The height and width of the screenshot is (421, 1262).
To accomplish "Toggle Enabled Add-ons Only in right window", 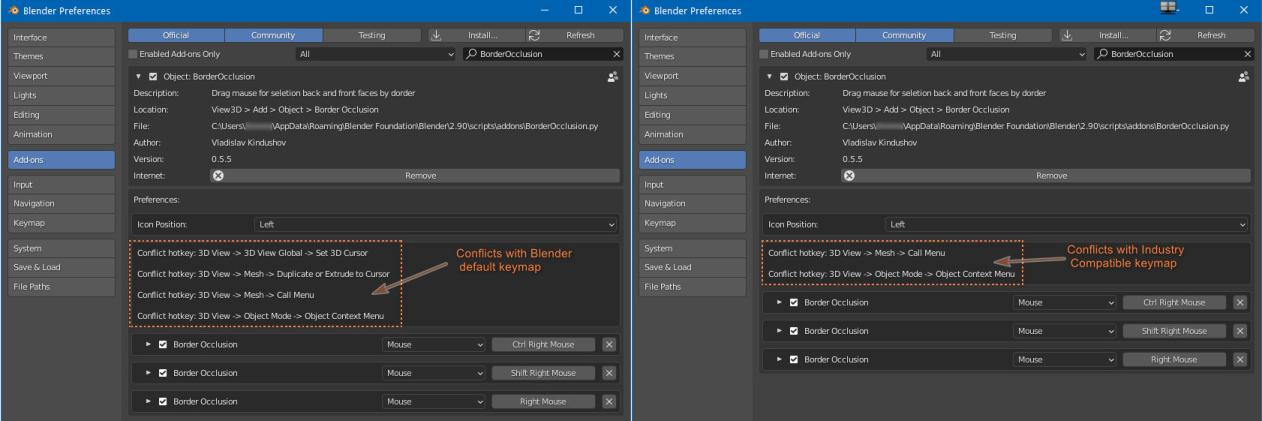I will coord(764,54).
